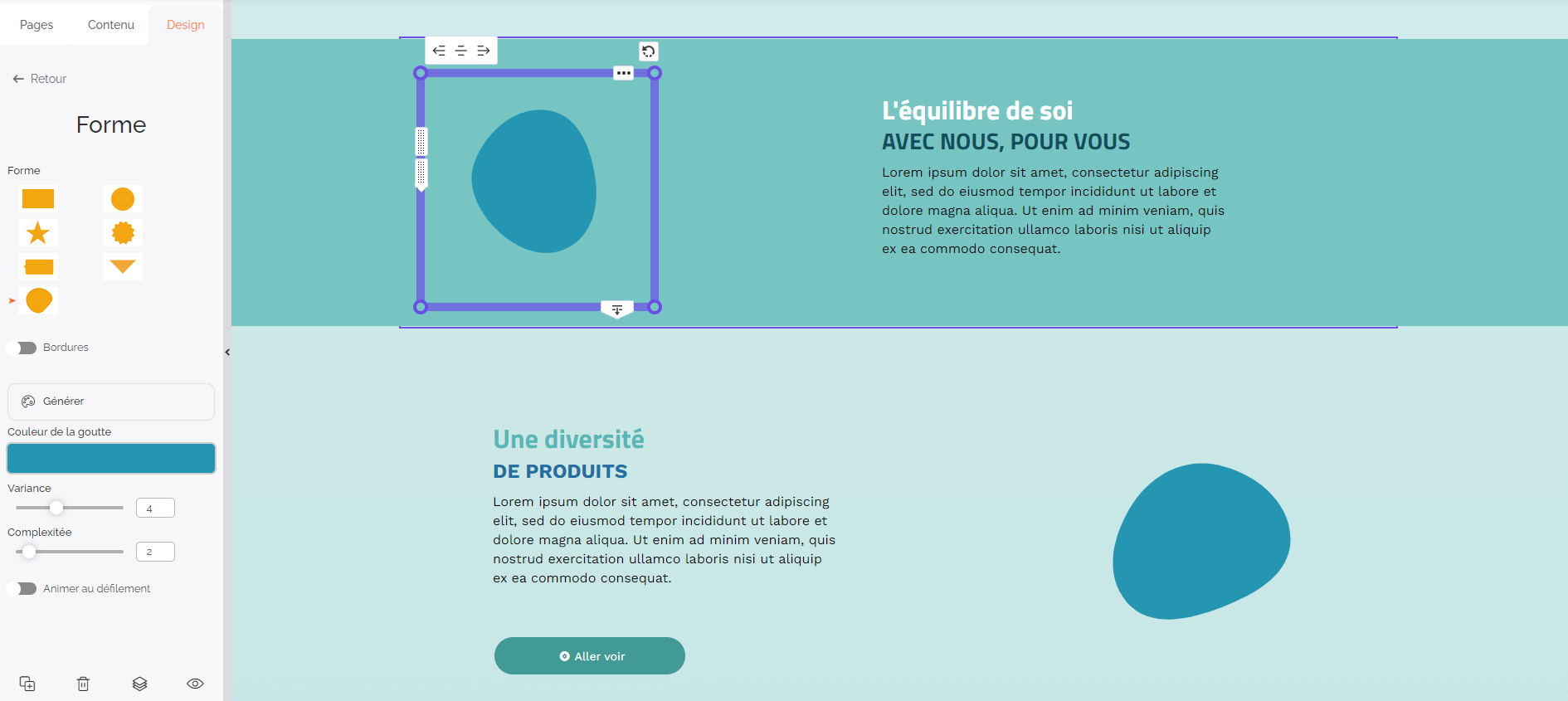Open the Design tab
This screenshot has height=701, width=1568.
pos(186,25)
